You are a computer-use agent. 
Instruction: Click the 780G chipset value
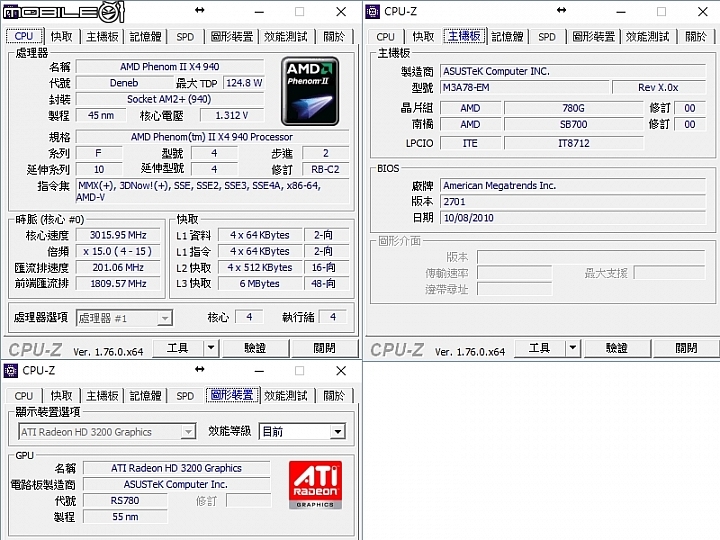pyautogui.click(x=574, y=108)
